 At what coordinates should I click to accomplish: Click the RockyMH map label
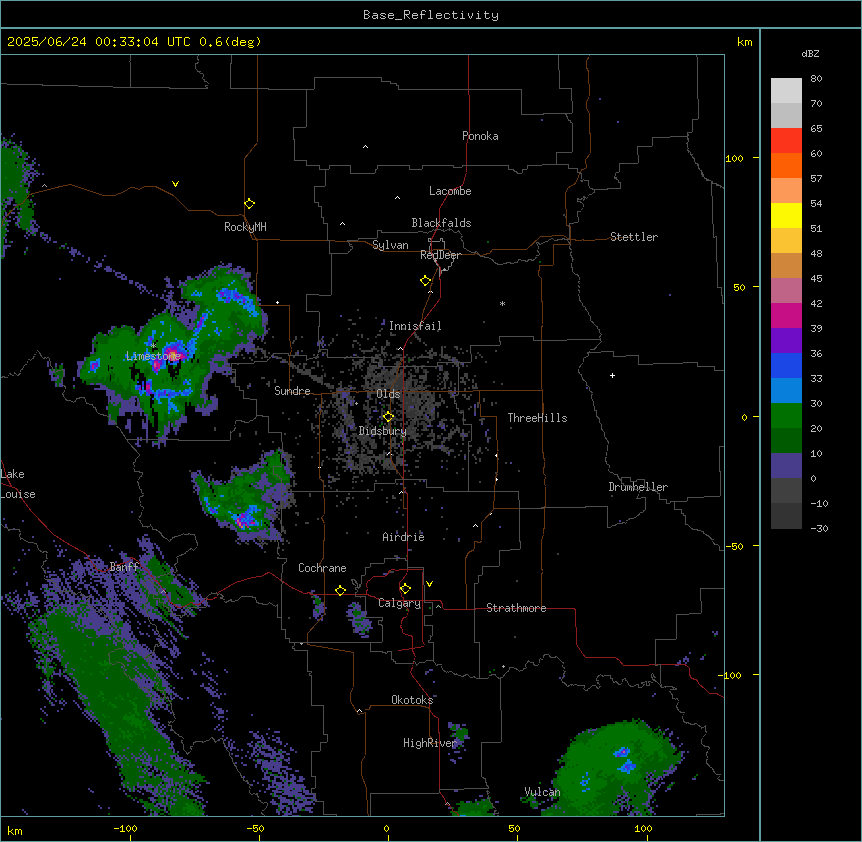245,226
